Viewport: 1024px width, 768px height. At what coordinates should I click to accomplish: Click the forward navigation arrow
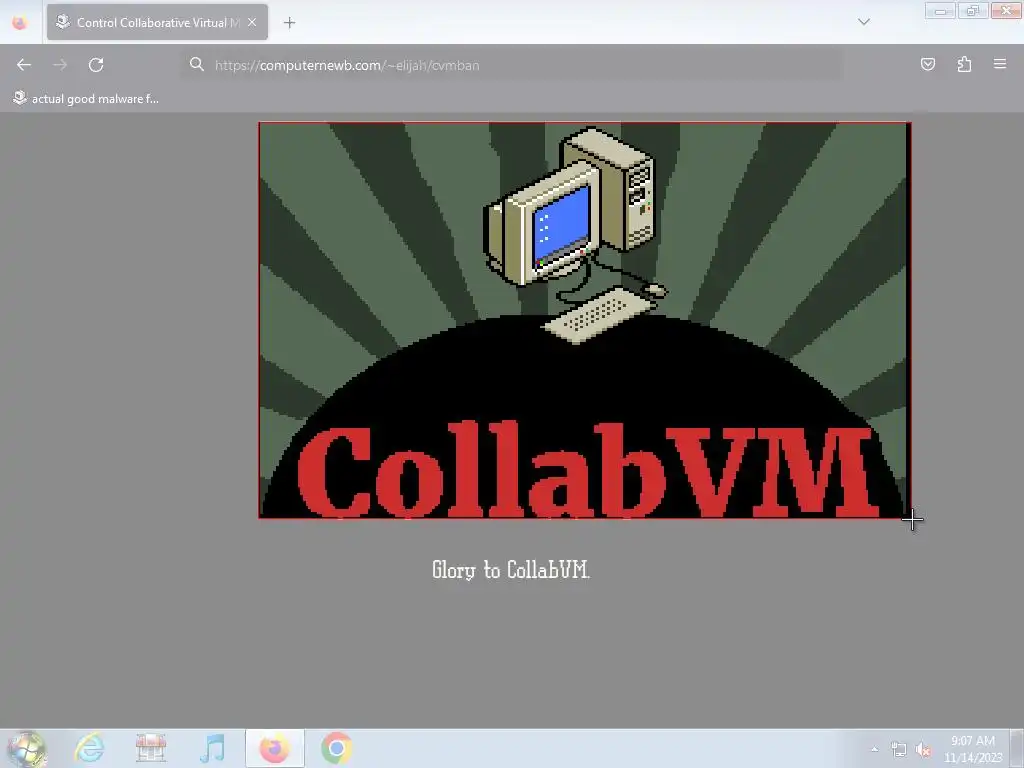pyautogui.click(x=60, y=65)
